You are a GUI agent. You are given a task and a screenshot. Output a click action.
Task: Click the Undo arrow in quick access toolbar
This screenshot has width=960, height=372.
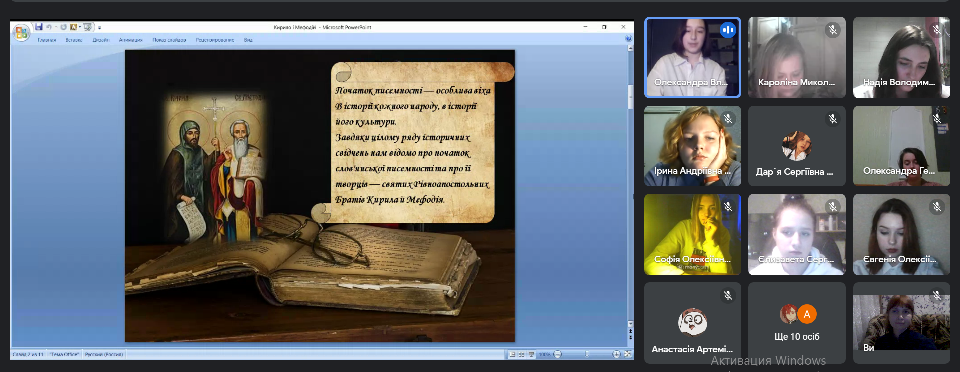(48, 27)
